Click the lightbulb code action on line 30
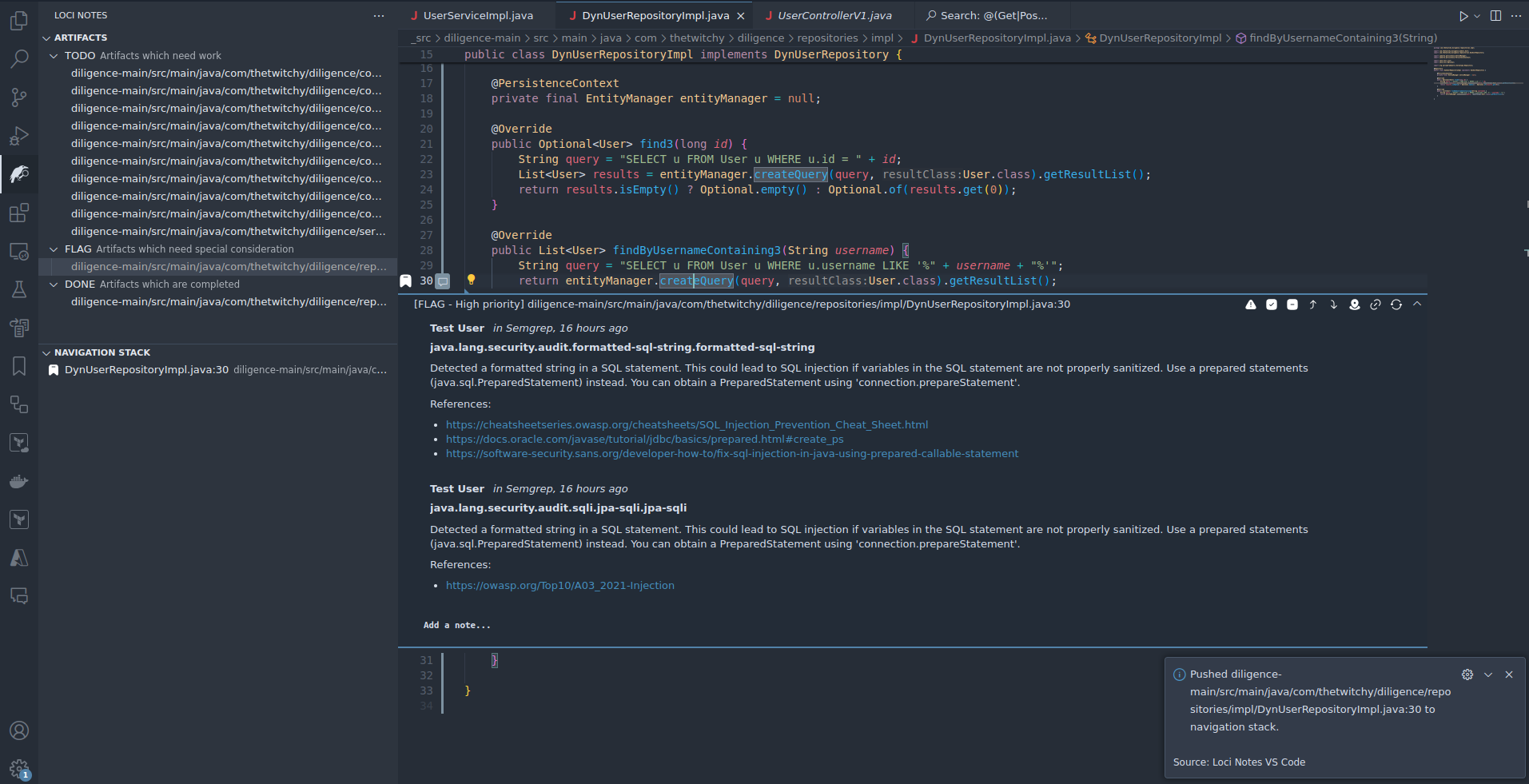The width and height of the screenshot is (1529, 784). (x=472, y=280)
